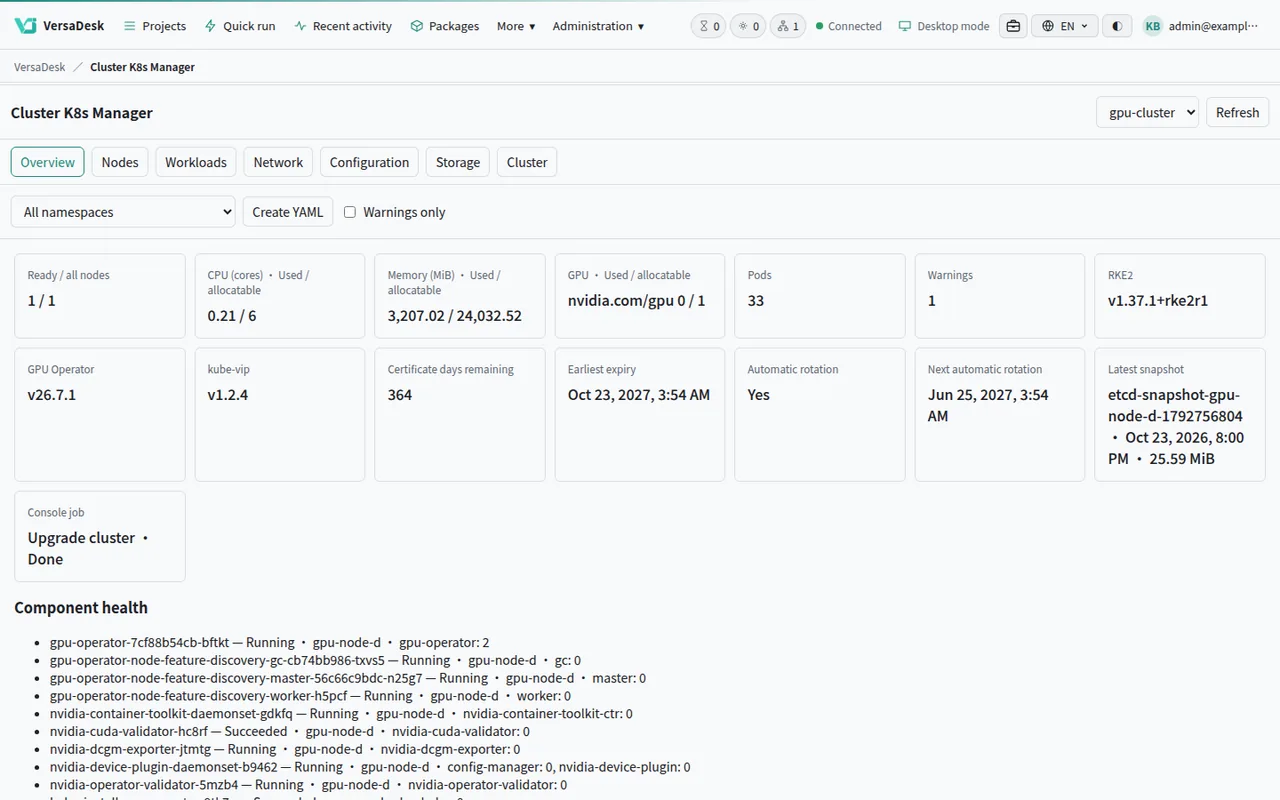This screenshot has width=1280, height=800.
Task: Click the Connected status indicator
Action: click(x=849, y=26)
